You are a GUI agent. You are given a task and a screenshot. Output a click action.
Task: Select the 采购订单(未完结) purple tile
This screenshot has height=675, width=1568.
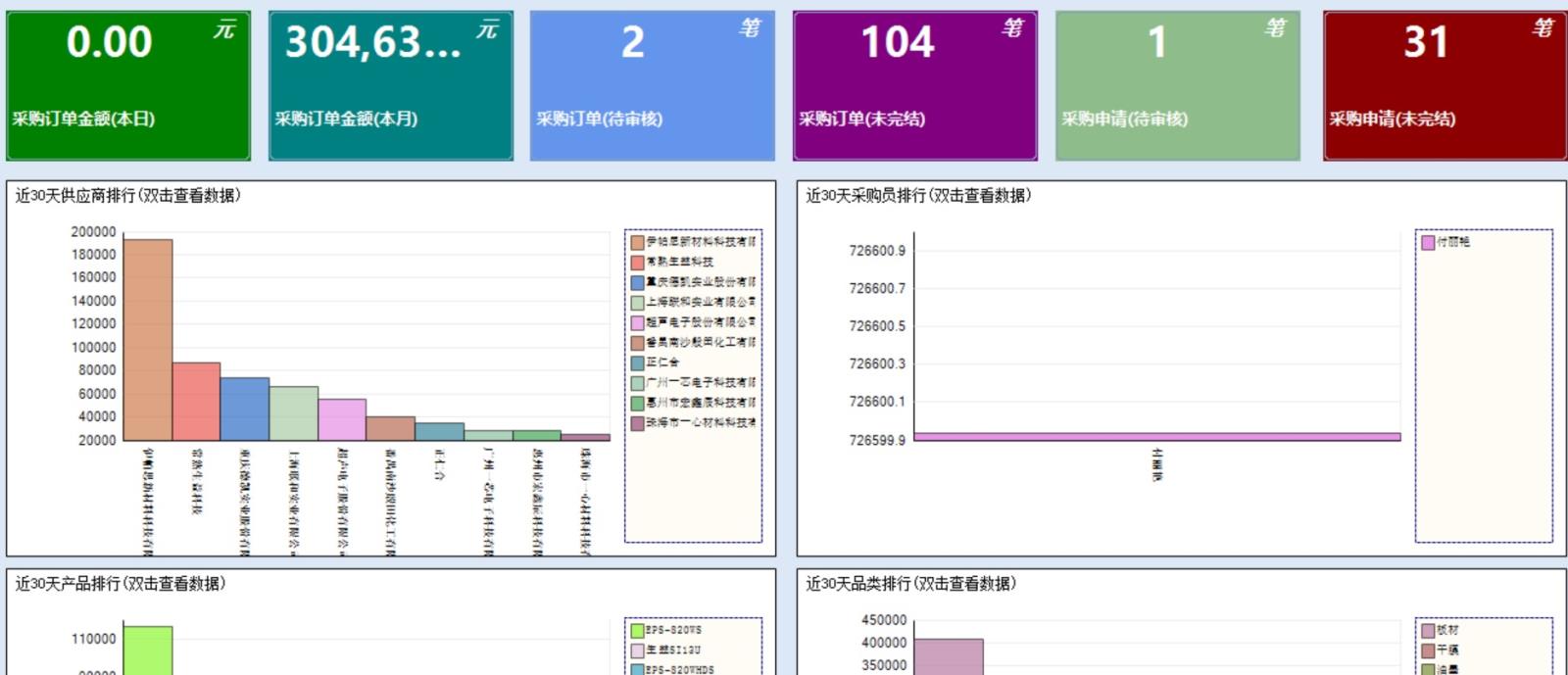914,85
